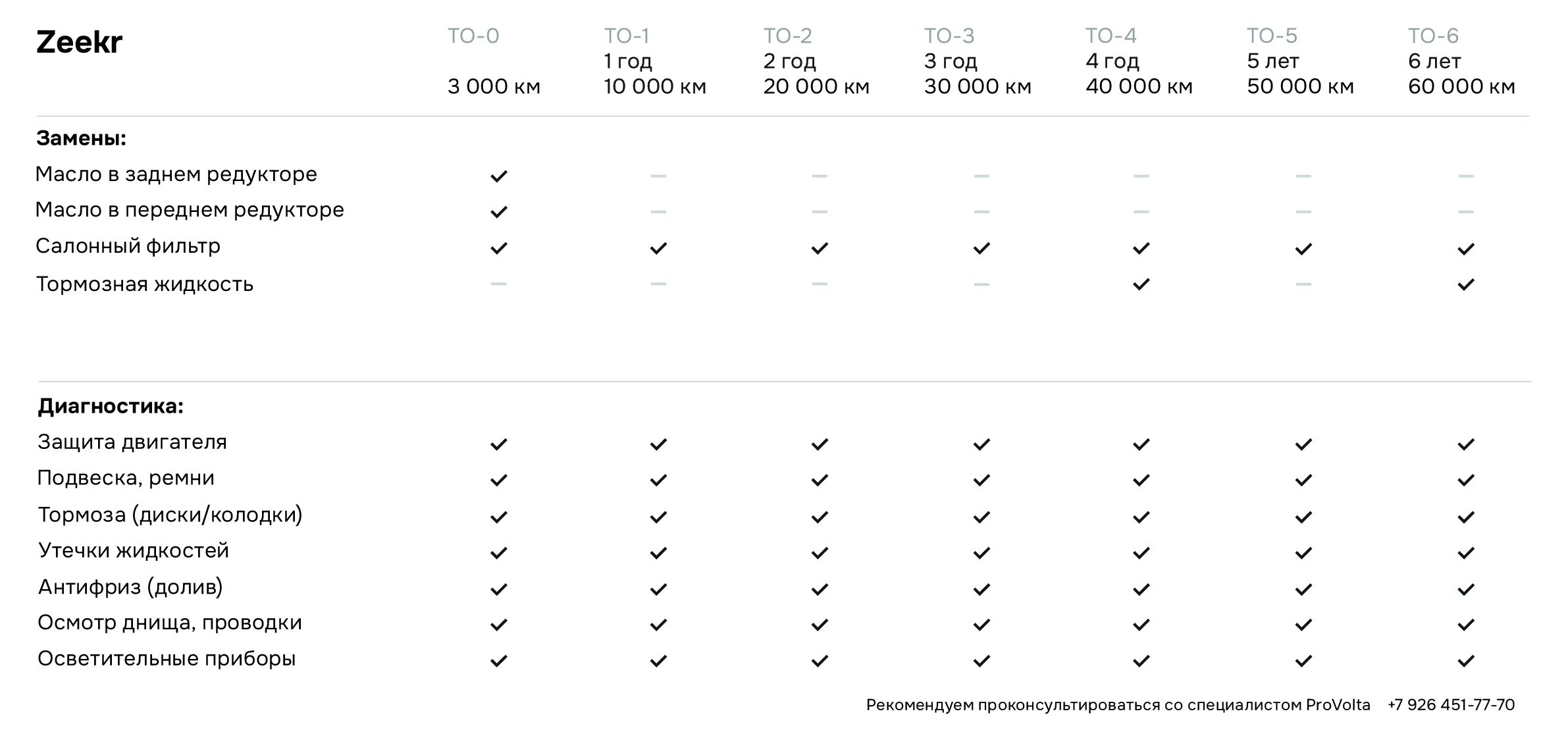Select the TO-4 column header

[x=1111, y=36]
